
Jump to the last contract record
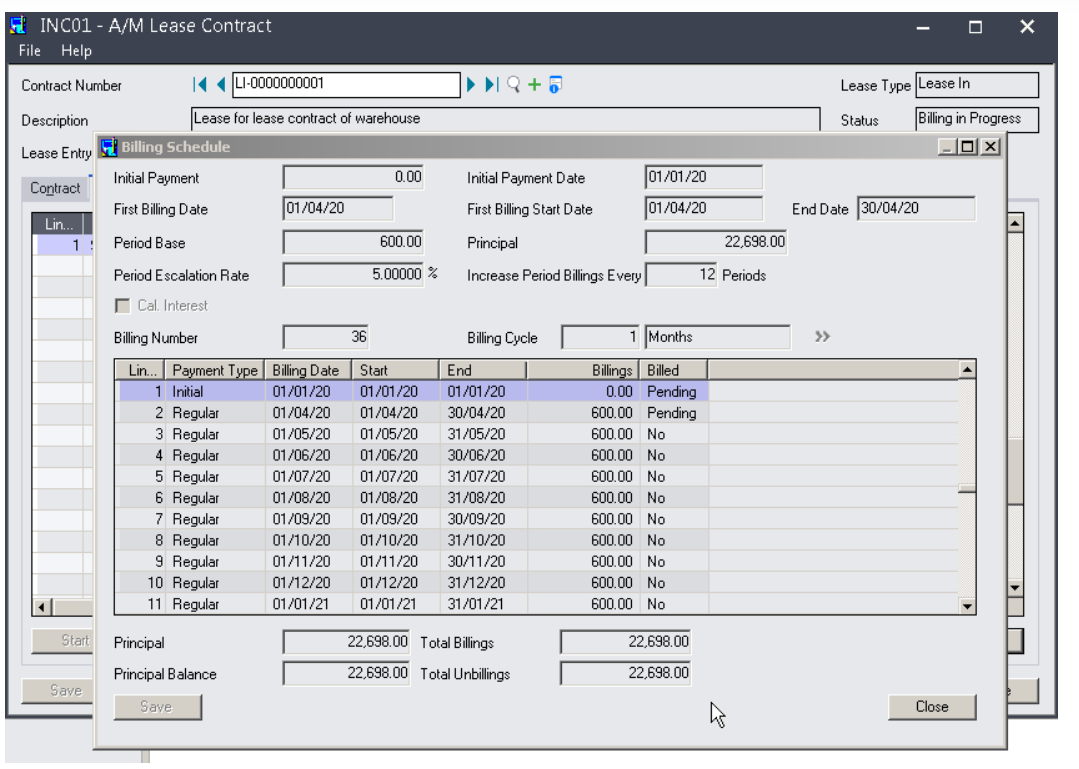491,85
